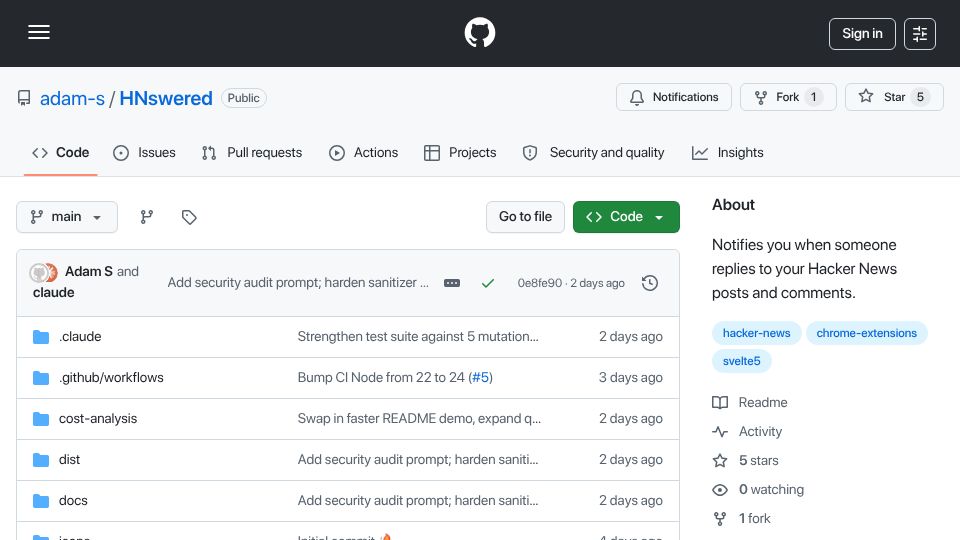
Task: Open the Insights tab
Action: click(x=728, y=152)
